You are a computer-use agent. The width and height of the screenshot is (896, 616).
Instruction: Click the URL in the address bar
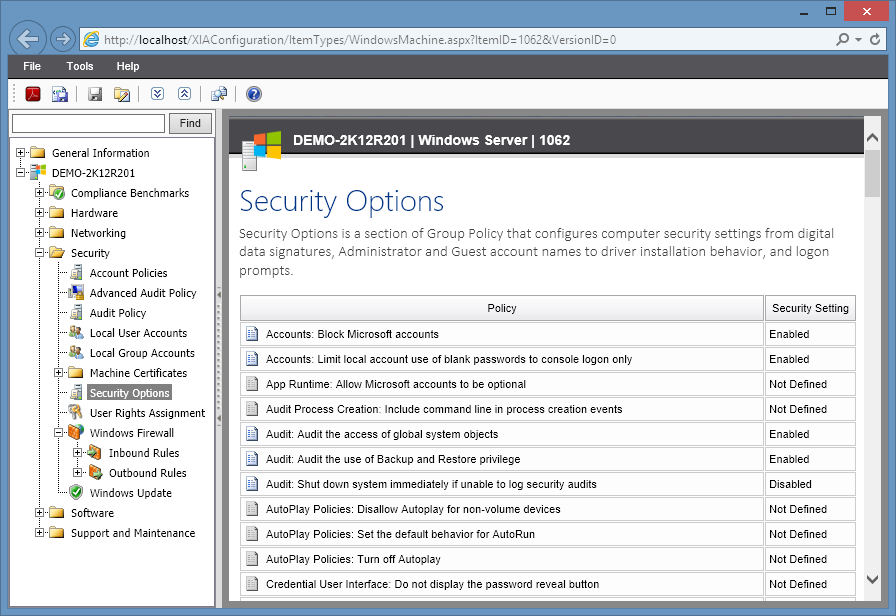click(360, 39)
